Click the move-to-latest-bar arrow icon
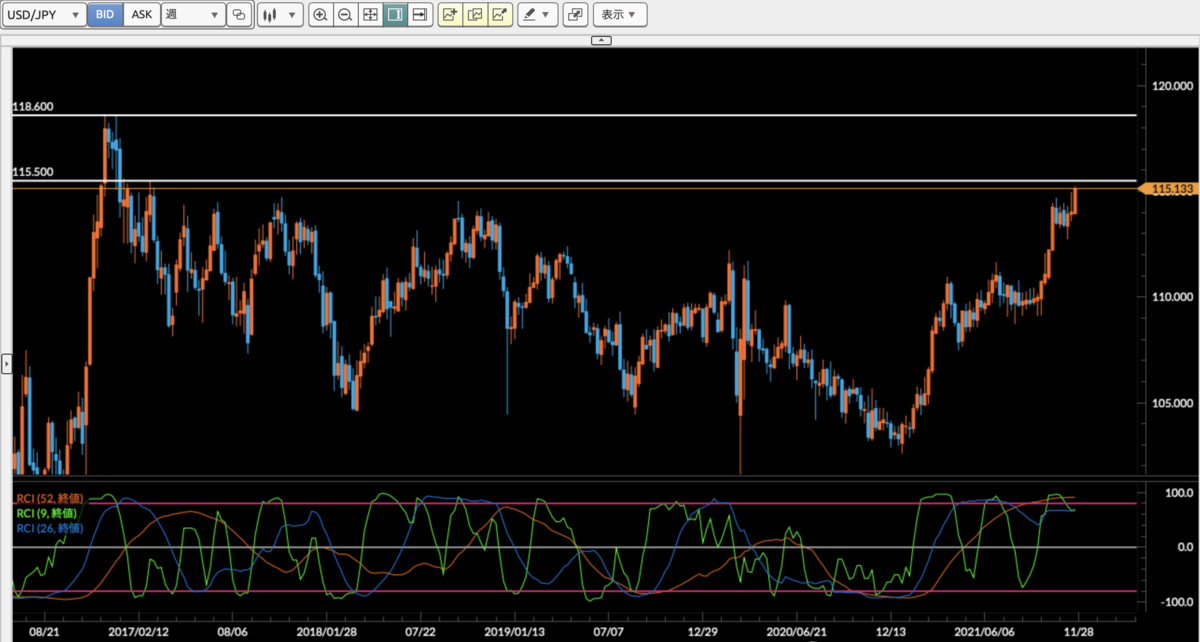1200x642 pixels. (x=418, y=15)
